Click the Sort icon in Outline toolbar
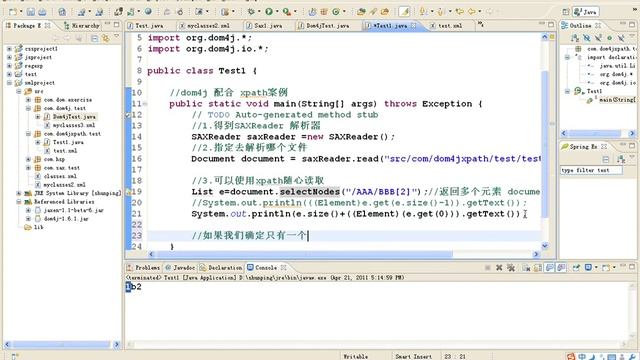This screenshot has height=360, width=640. [575, 38]
